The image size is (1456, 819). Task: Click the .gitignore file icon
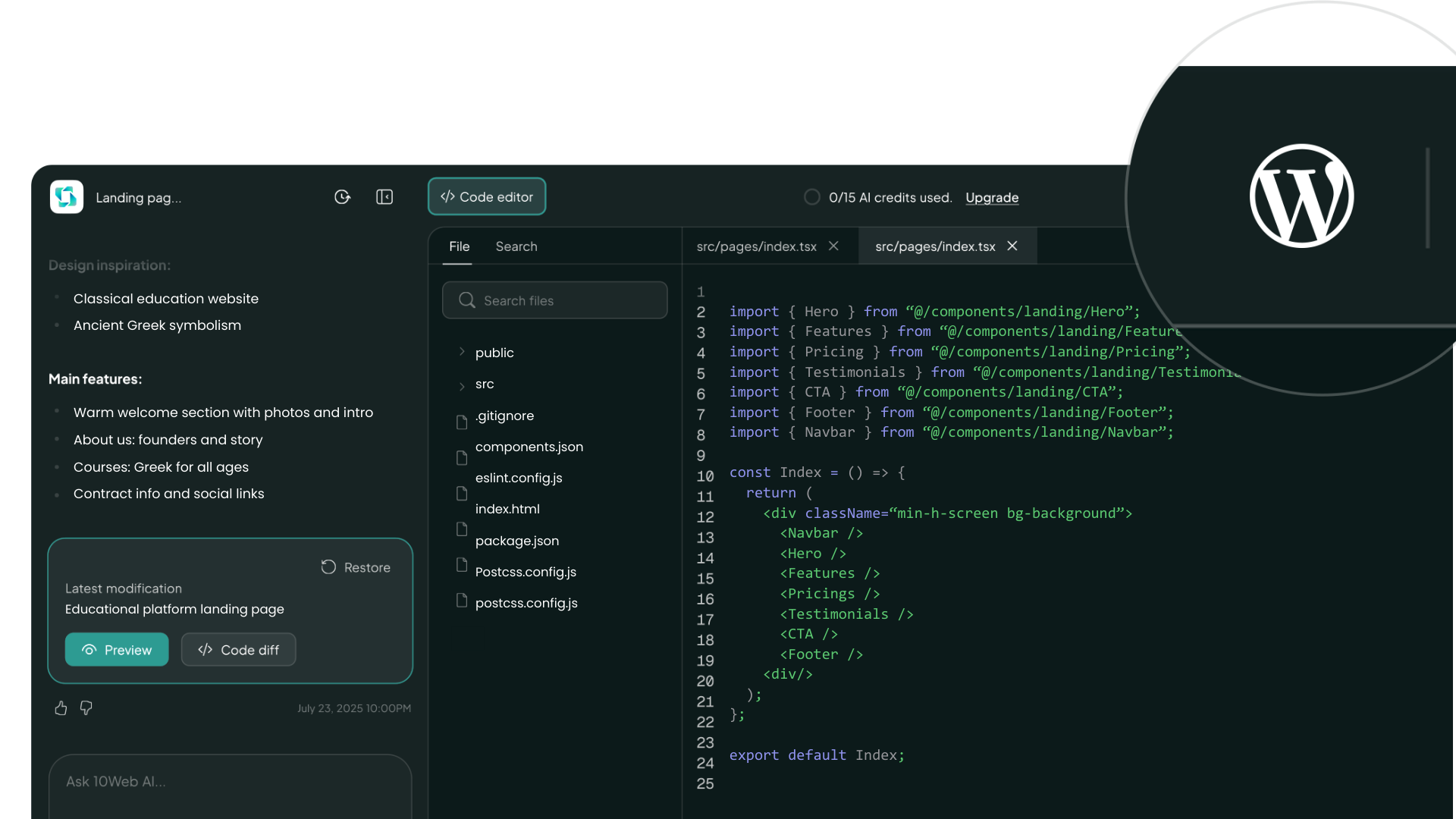pyautogui.click(x=462, y=422)
